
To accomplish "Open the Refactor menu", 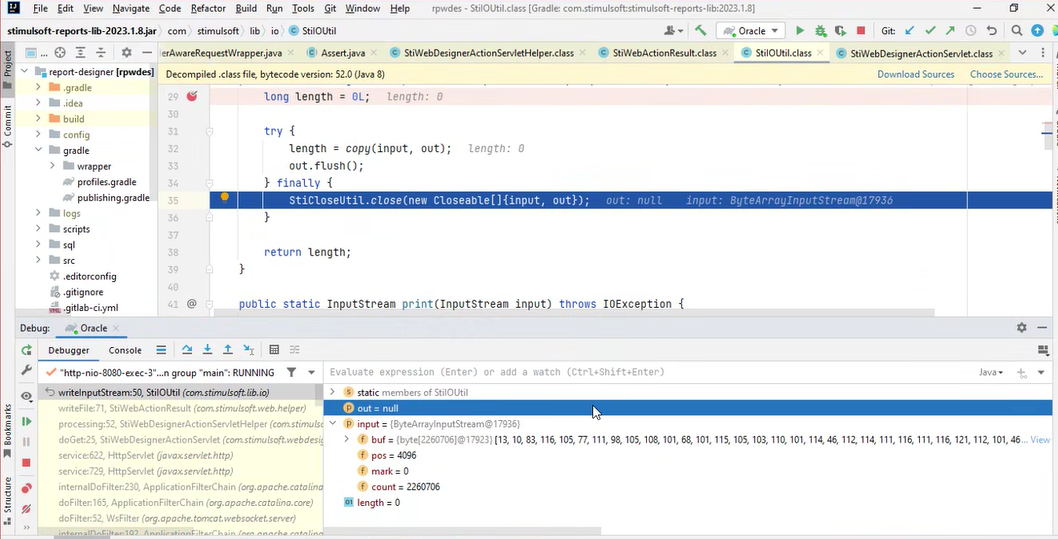I will [208, 9].
